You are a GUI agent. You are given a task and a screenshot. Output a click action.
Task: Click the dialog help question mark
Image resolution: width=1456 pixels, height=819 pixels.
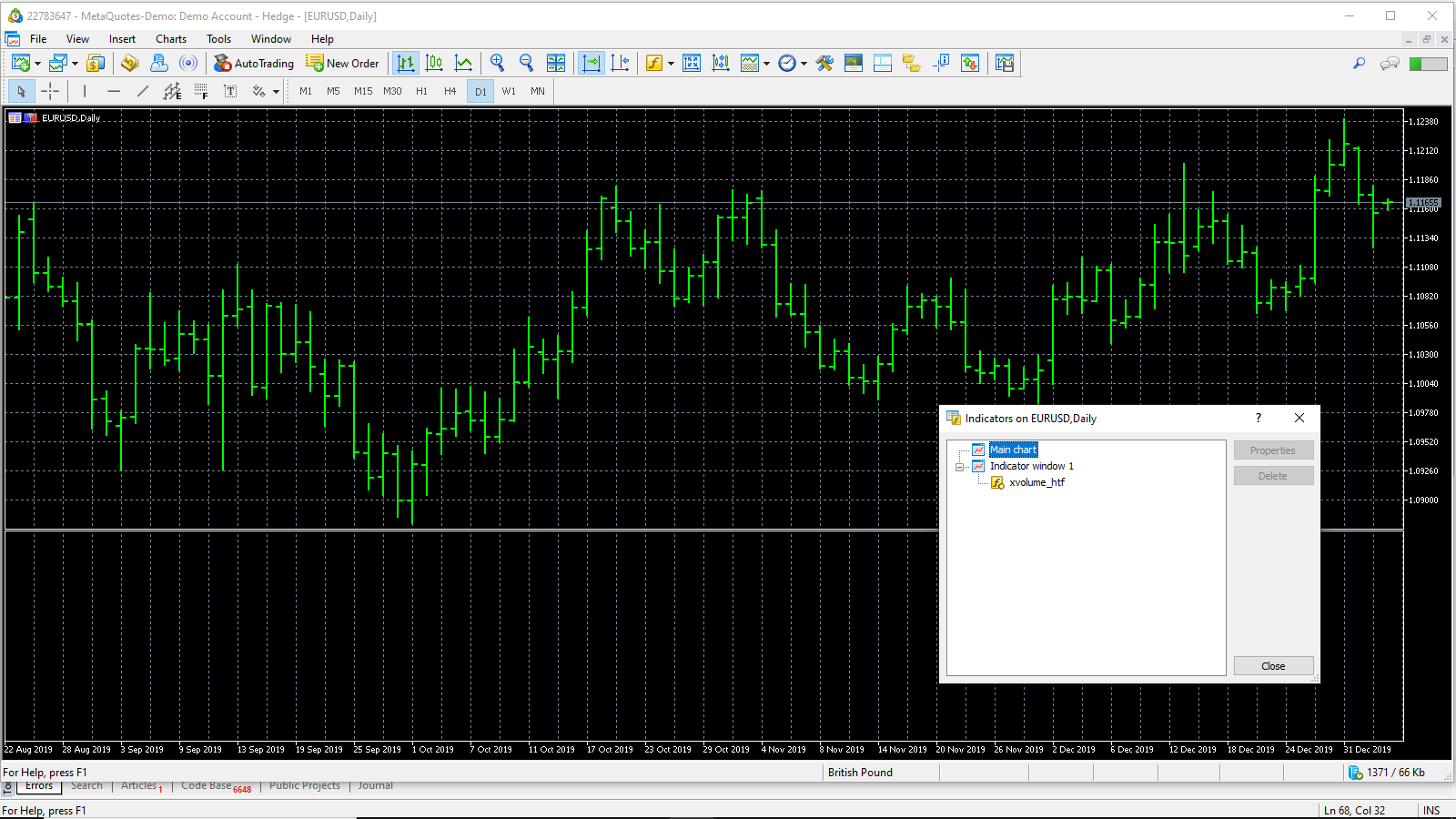tap(1259, 418)
